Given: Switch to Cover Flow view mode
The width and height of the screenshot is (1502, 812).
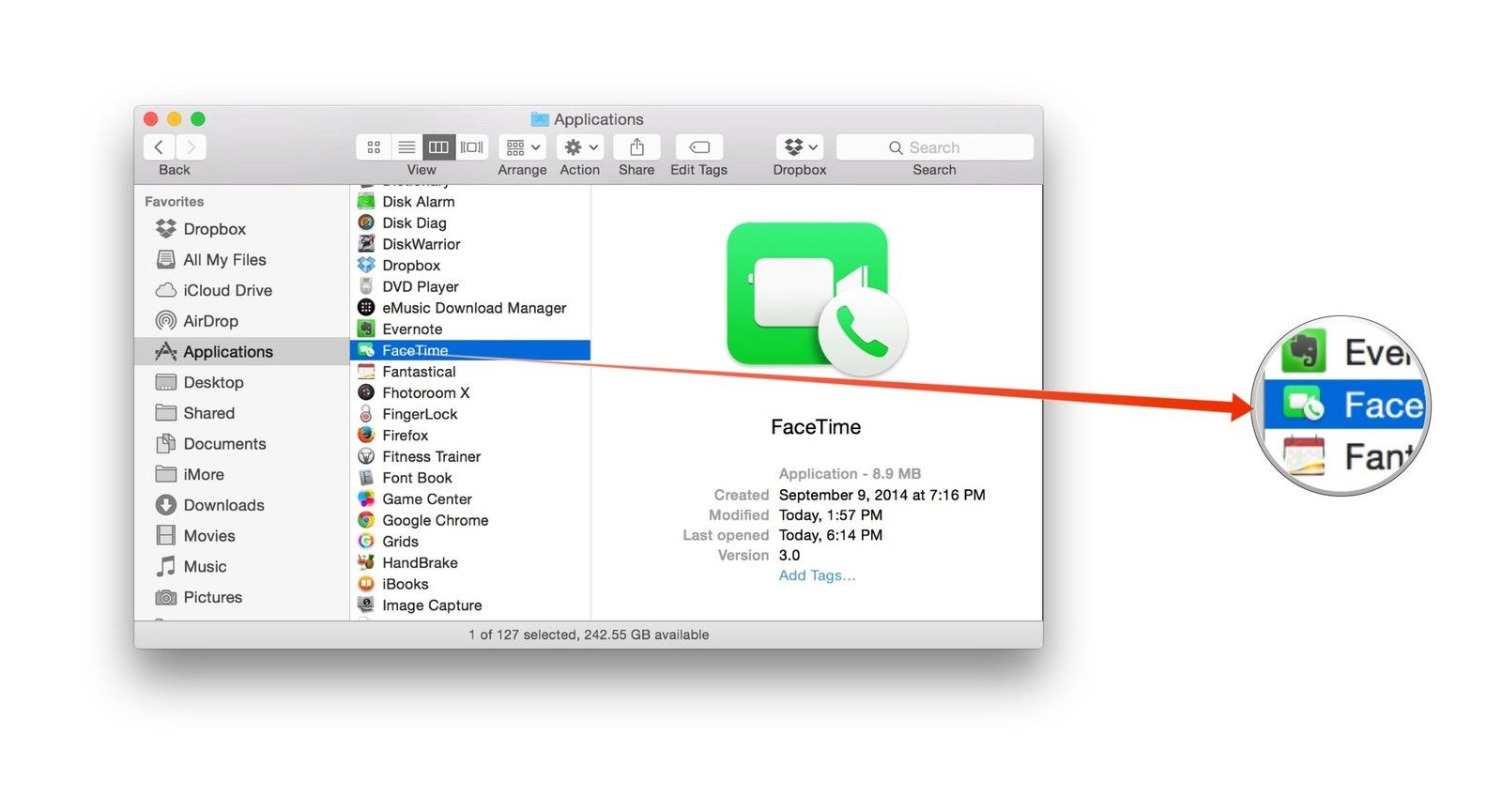Looking at the screenshot, I should pyautogui.click(x=472, y=147).
